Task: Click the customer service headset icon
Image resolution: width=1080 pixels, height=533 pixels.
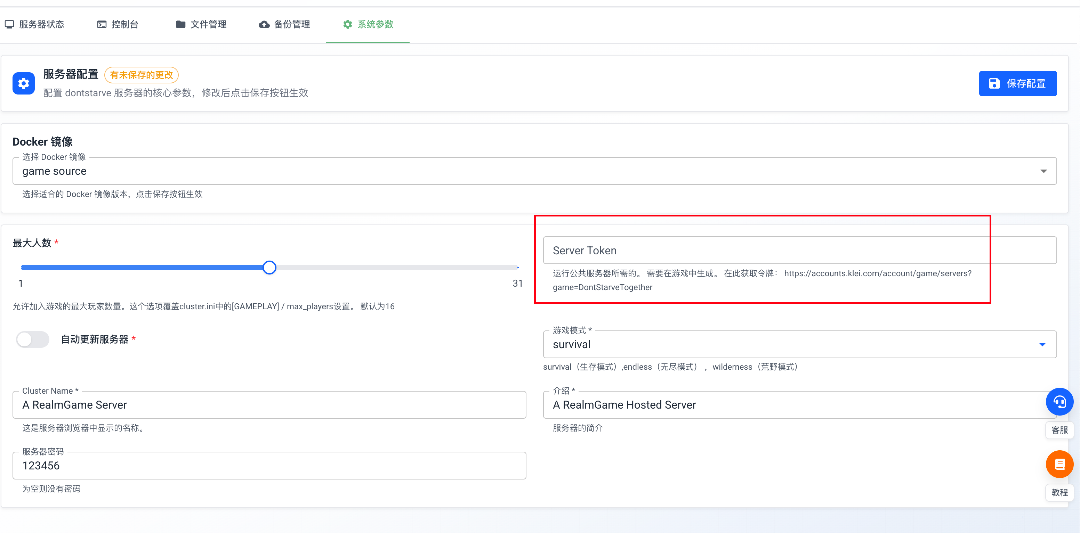Action: pos(1059,402)
